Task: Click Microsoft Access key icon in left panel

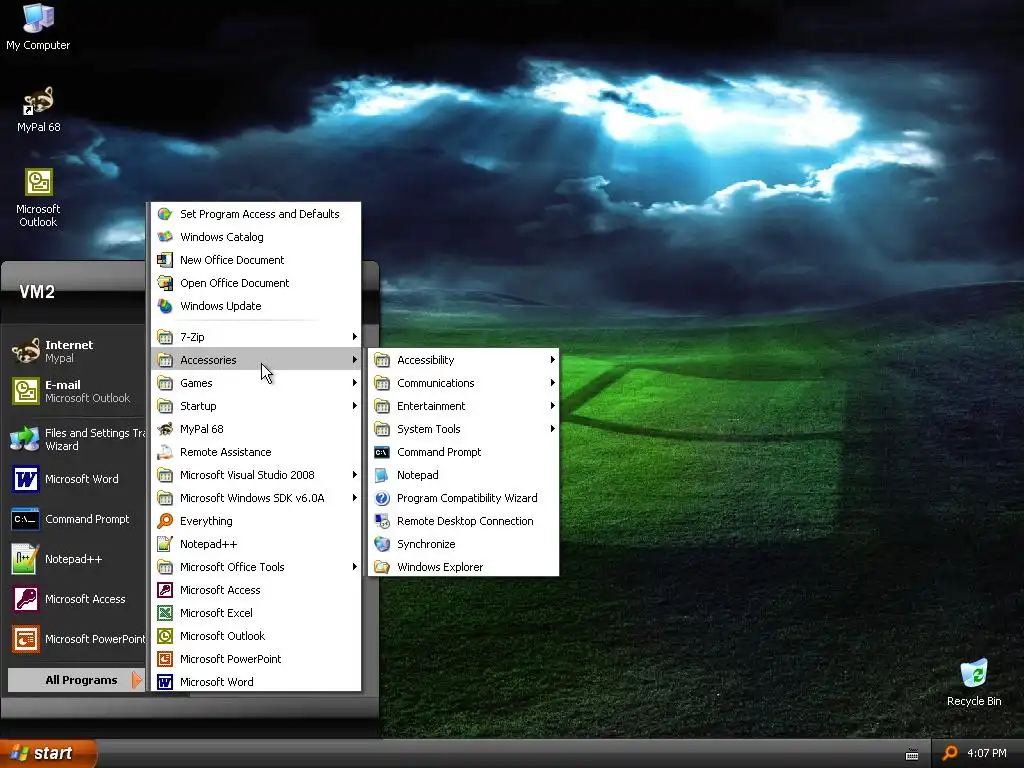Action: point(25,599)
